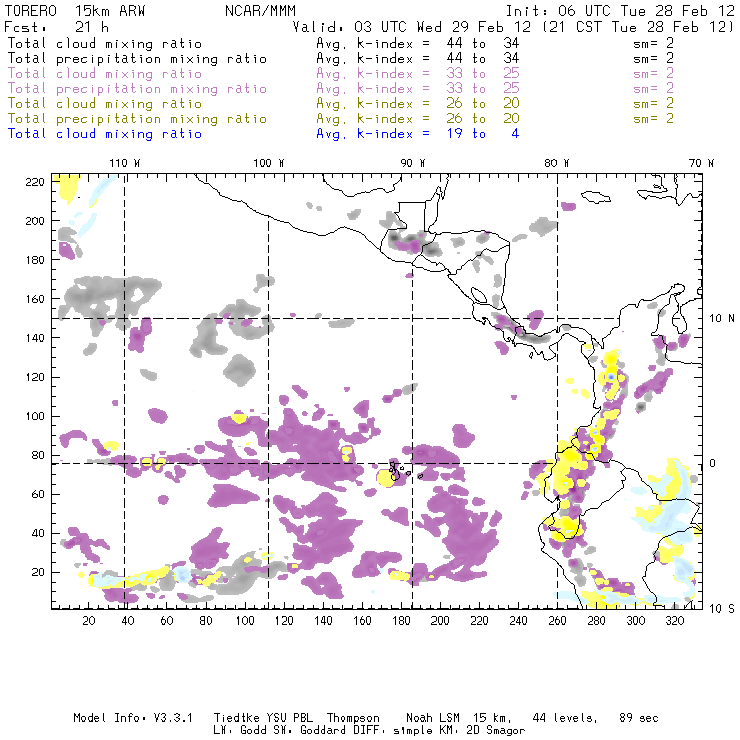Click the "90 W" longitude label
740x740 pixels.
(x=412, y=163)
